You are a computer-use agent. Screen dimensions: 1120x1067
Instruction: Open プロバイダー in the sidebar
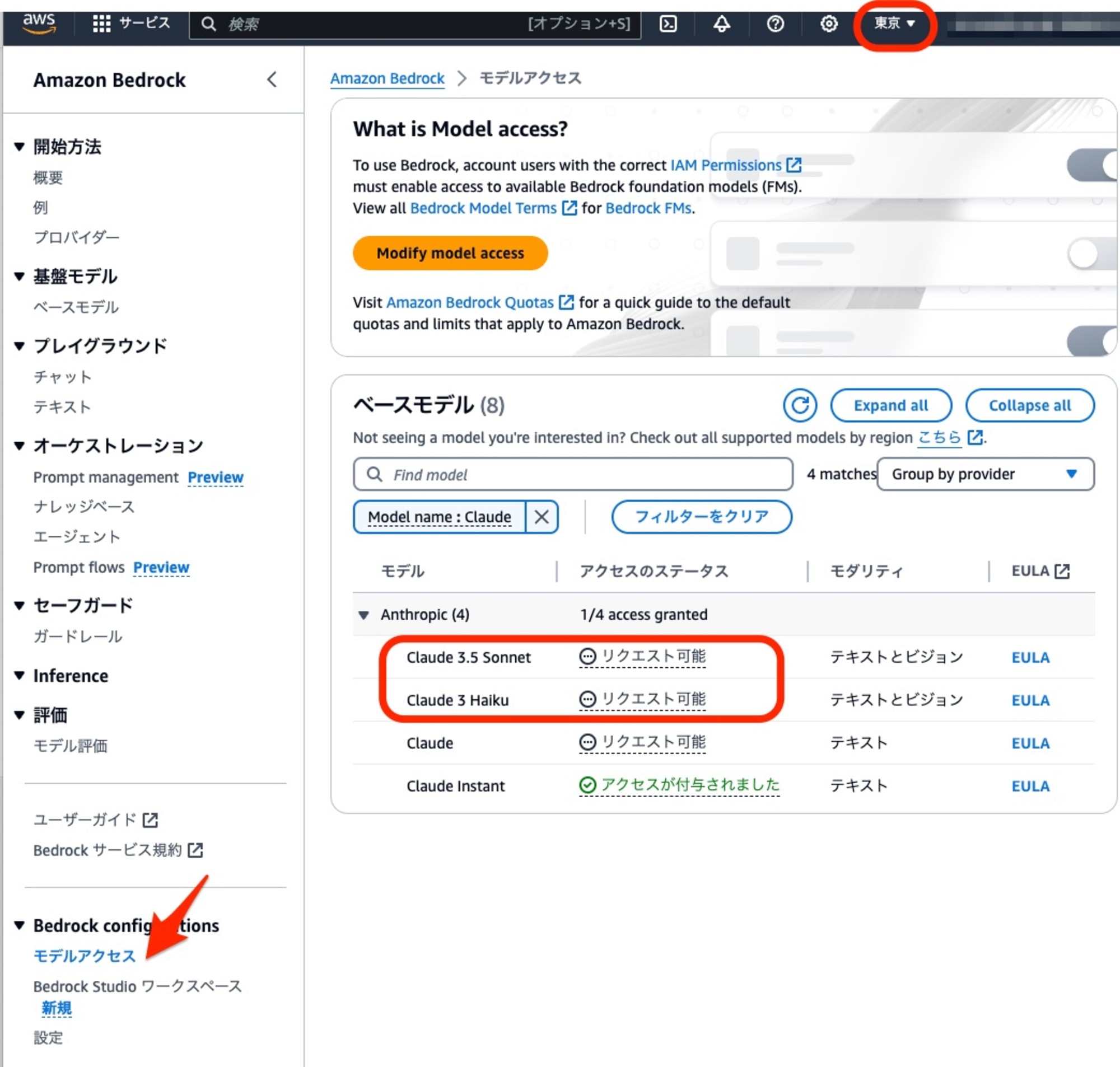pos(76,237)
